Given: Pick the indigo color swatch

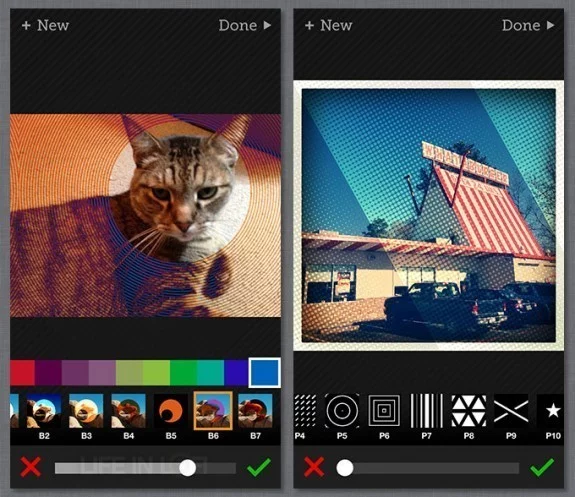Looking at the screenshot, I should 237,372.
